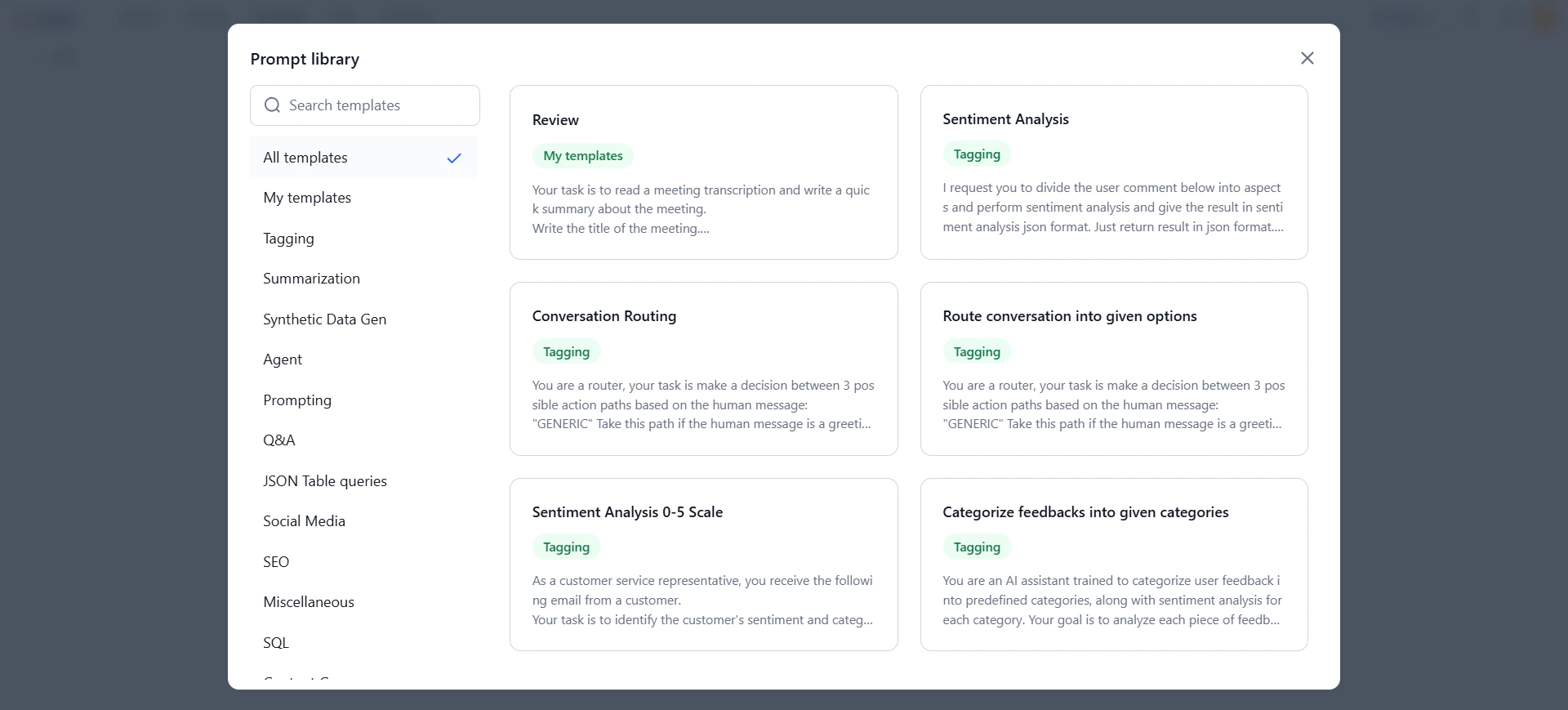
Task: Select the Sentiment Analysis template card
Action: pyautogui.click(x=1114, y=172)
